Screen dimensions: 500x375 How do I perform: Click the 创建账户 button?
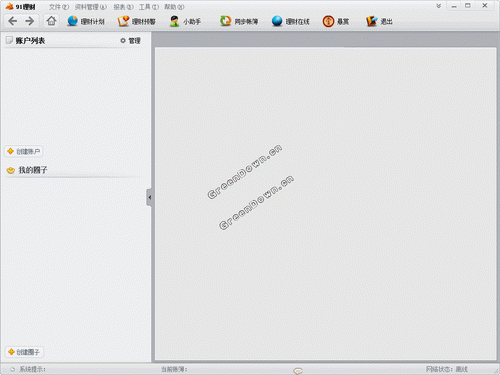click(24, 151)
